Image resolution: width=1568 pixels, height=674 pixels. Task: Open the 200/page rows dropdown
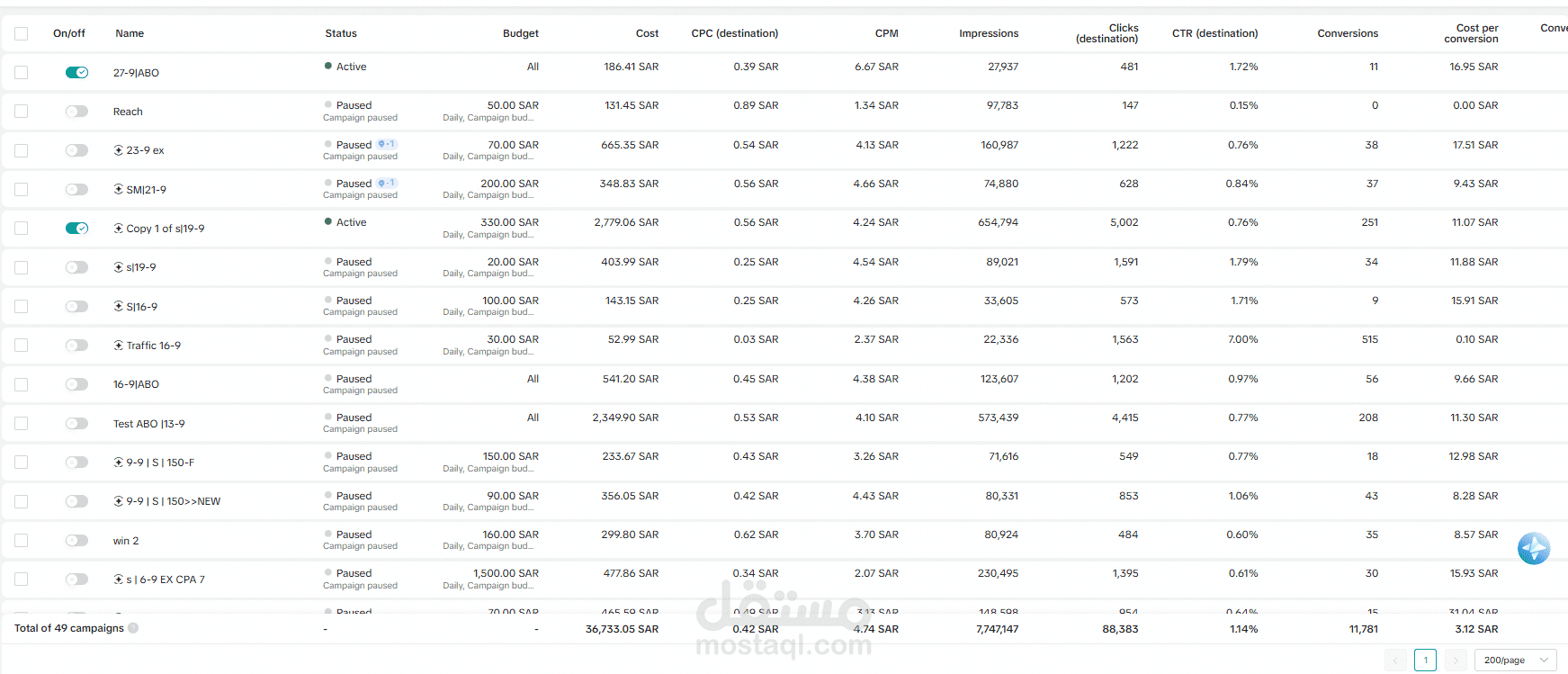coord(1516,661)
